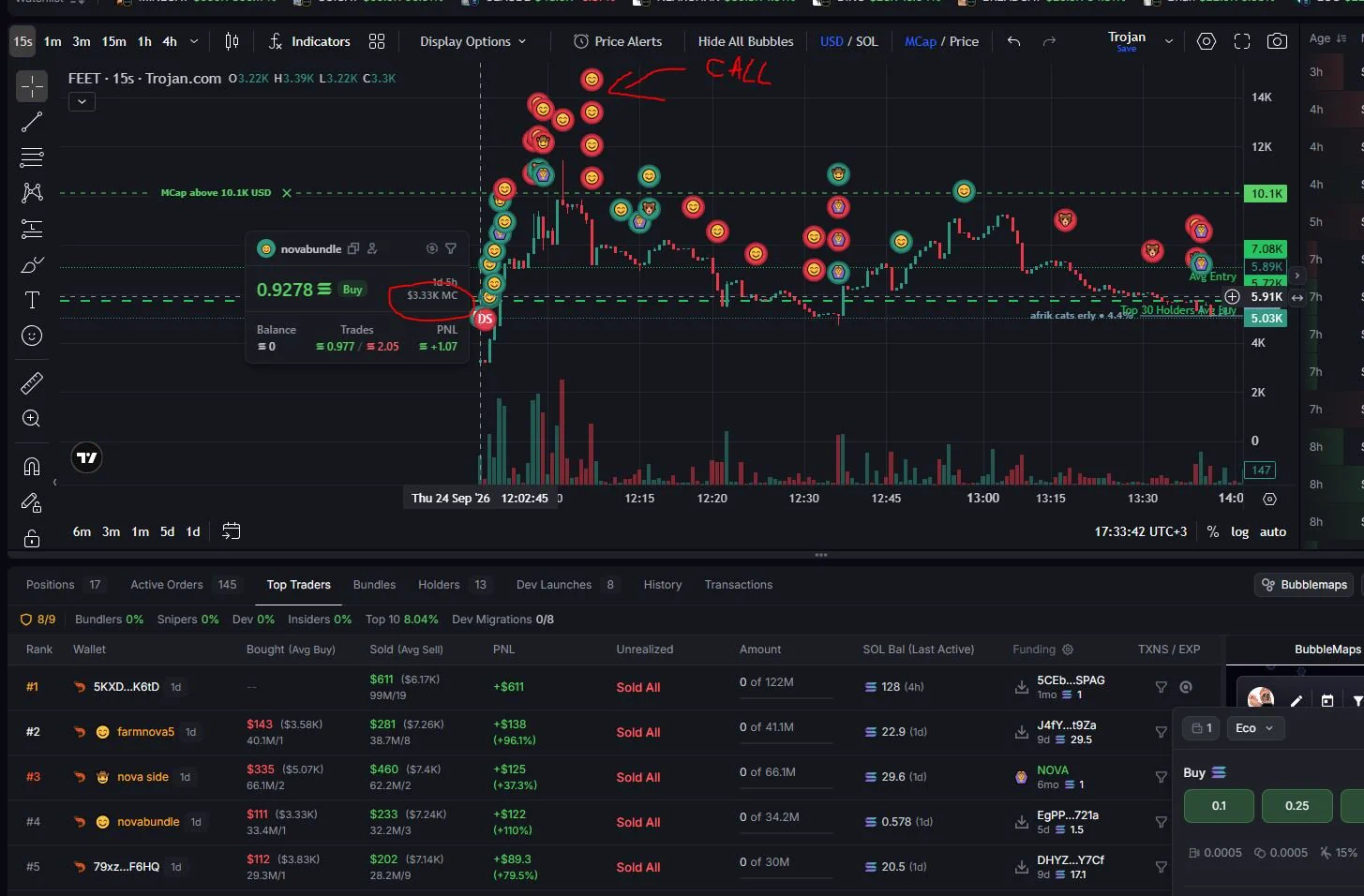This screenshot has width=1364, height=896.
Task: Open Funding column settings gear
Action: point(1067,650)
